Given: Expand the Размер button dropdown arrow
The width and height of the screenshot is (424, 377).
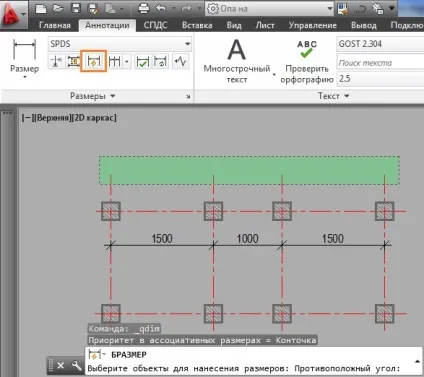Looking at the screenshot, I should click(x=24, y=77).
